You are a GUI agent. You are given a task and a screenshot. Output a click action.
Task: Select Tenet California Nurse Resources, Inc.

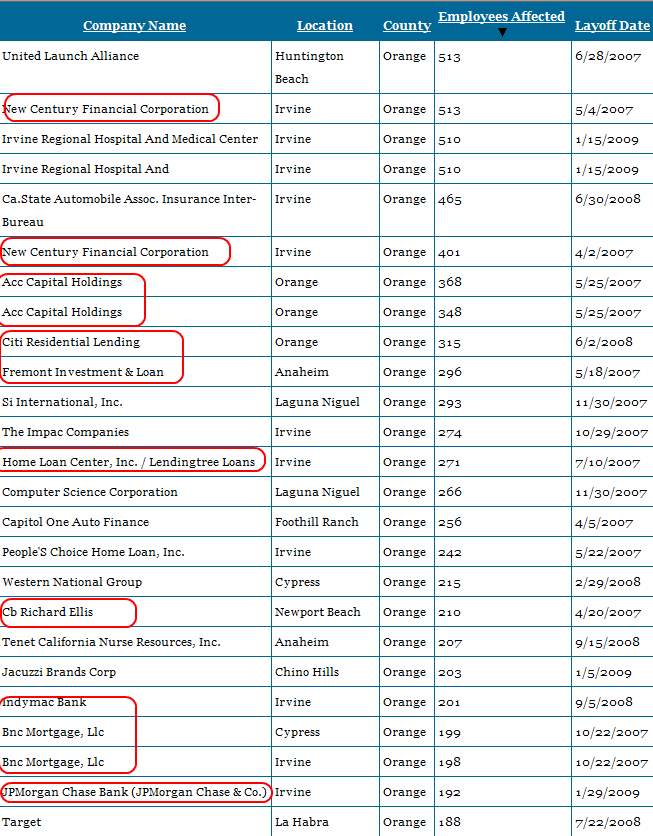click(x=111, y=642)
